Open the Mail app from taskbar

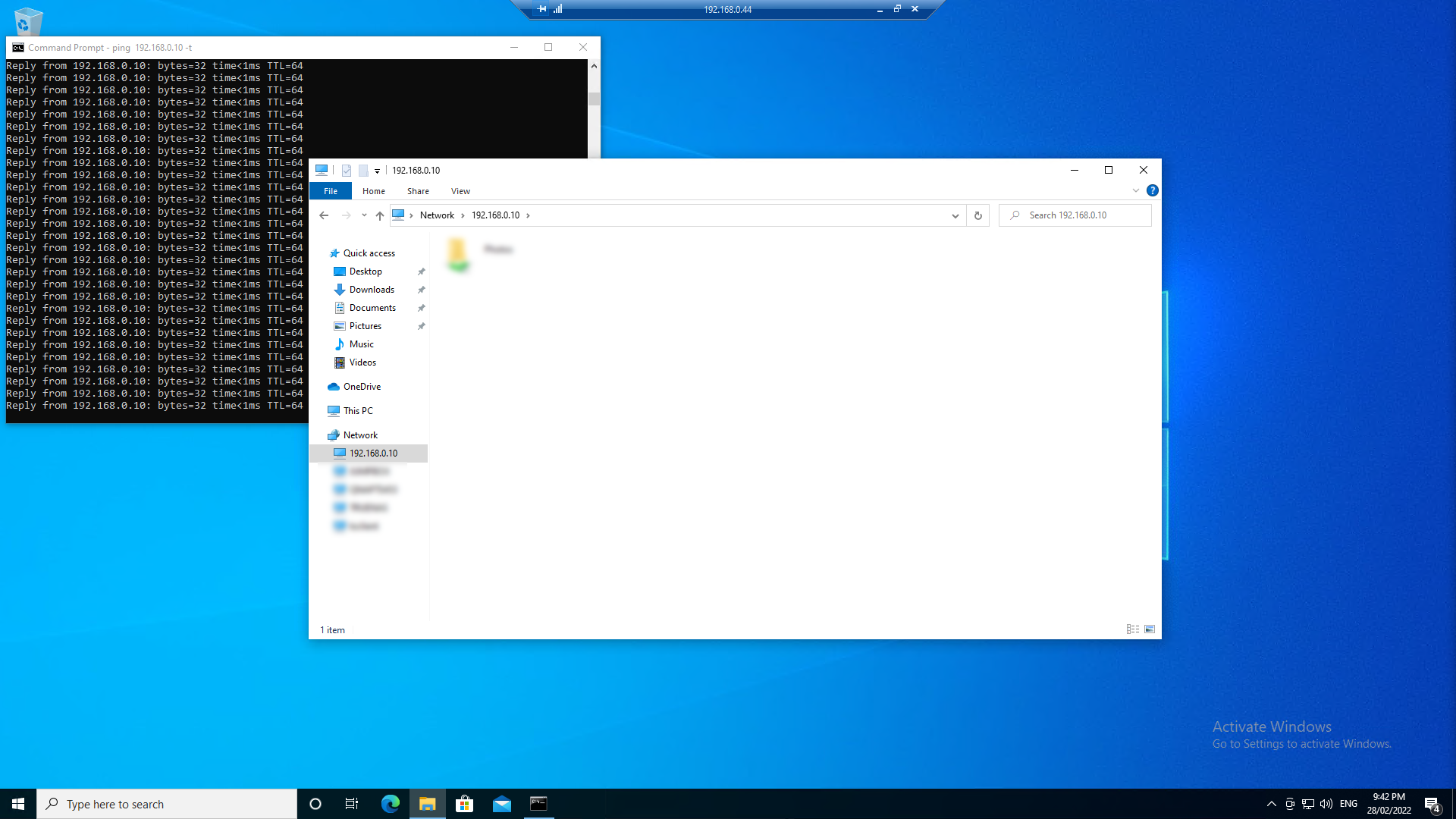[501, 804]
